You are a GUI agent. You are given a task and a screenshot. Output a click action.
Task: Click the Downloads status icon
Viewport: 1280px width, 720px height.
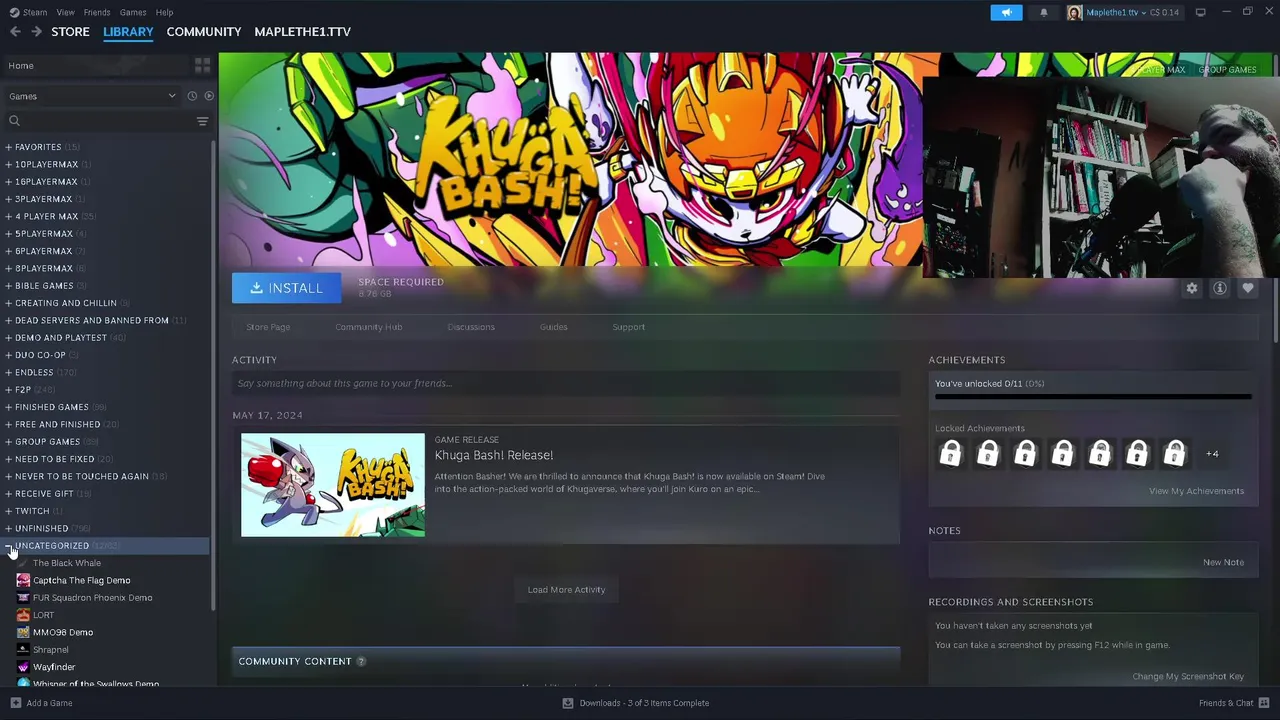coord(568,703)
